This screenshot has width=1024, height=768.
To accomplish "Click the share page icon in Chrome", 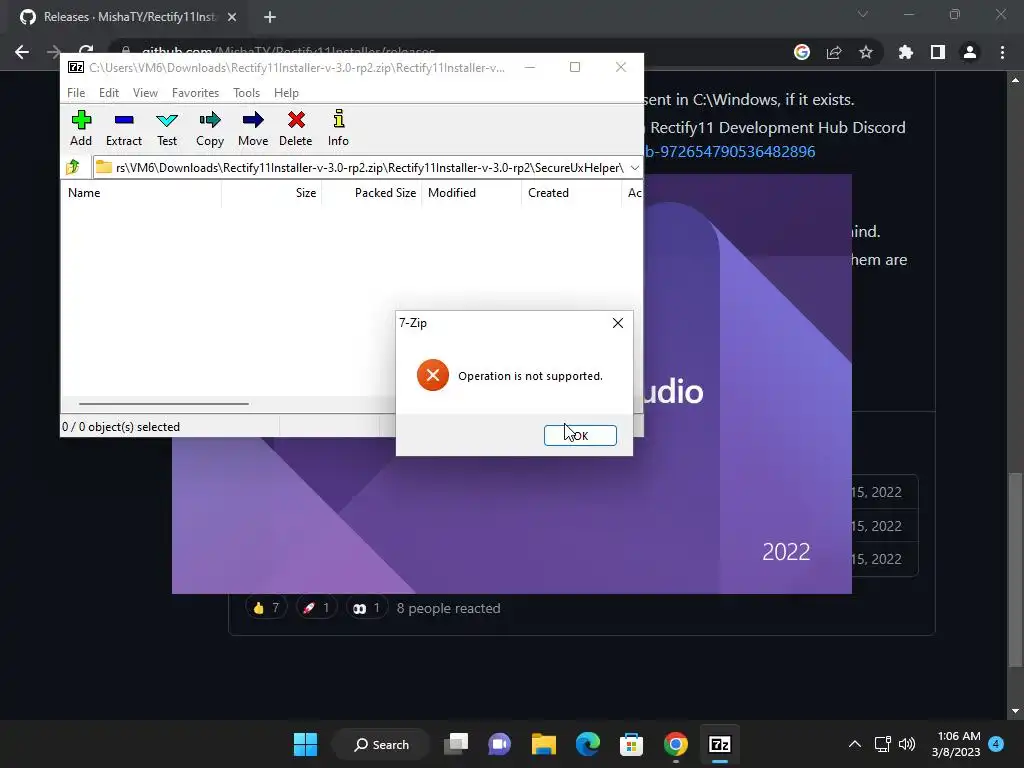I will [834, 52].
